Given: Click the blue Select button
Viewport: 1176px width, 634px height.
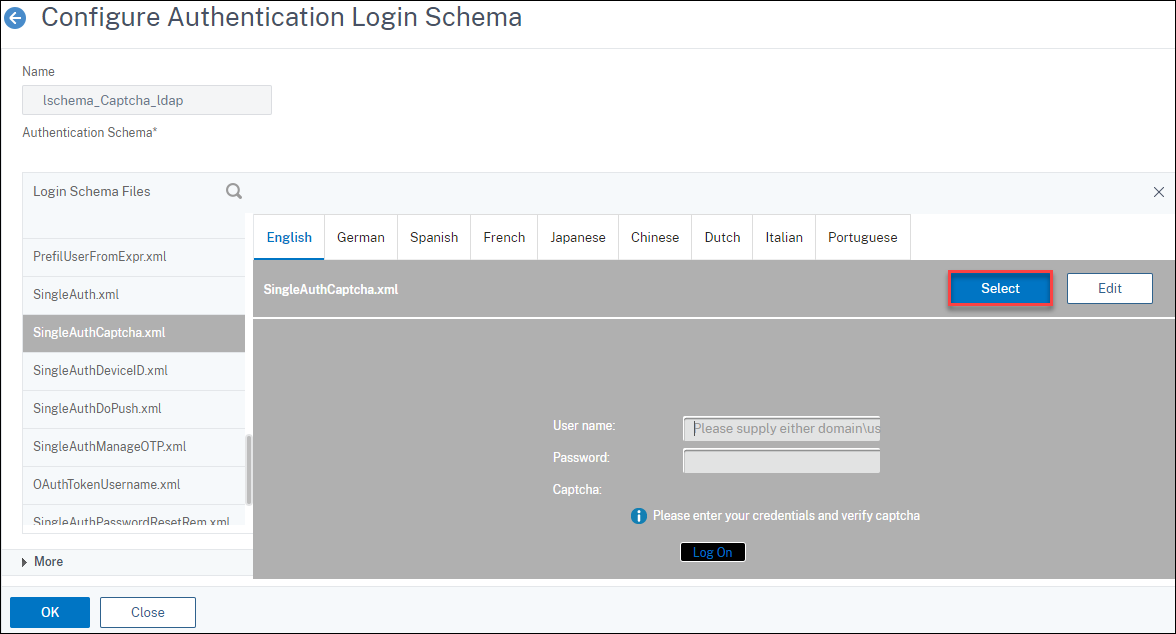Looking at the screenshot, I should coord(1000,289).
